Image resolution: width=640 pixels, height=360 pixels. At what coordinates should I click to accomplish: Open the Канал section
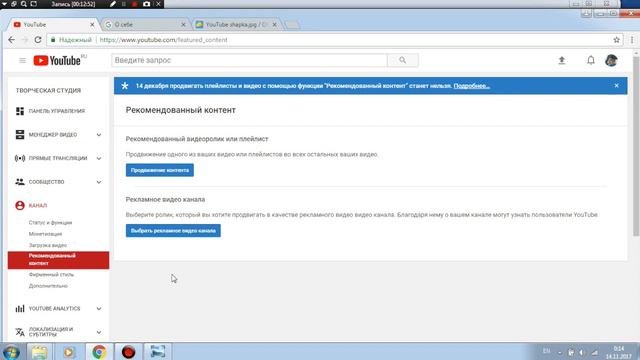[38, 205]
